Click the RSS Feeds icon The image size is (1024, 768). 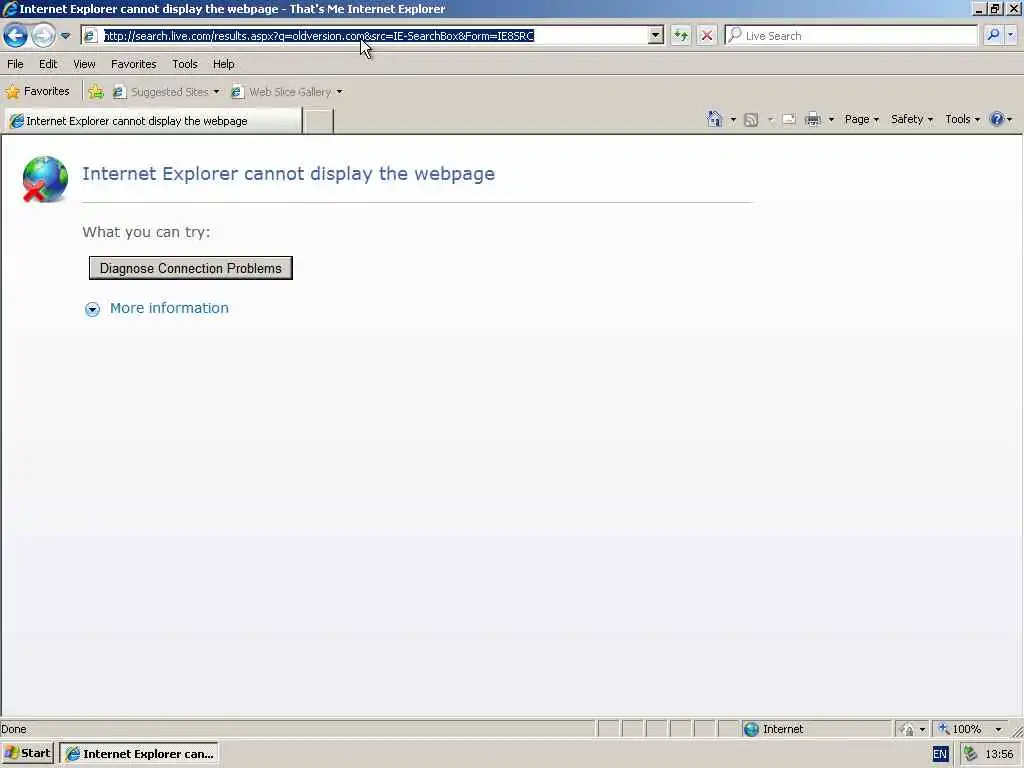751,120
